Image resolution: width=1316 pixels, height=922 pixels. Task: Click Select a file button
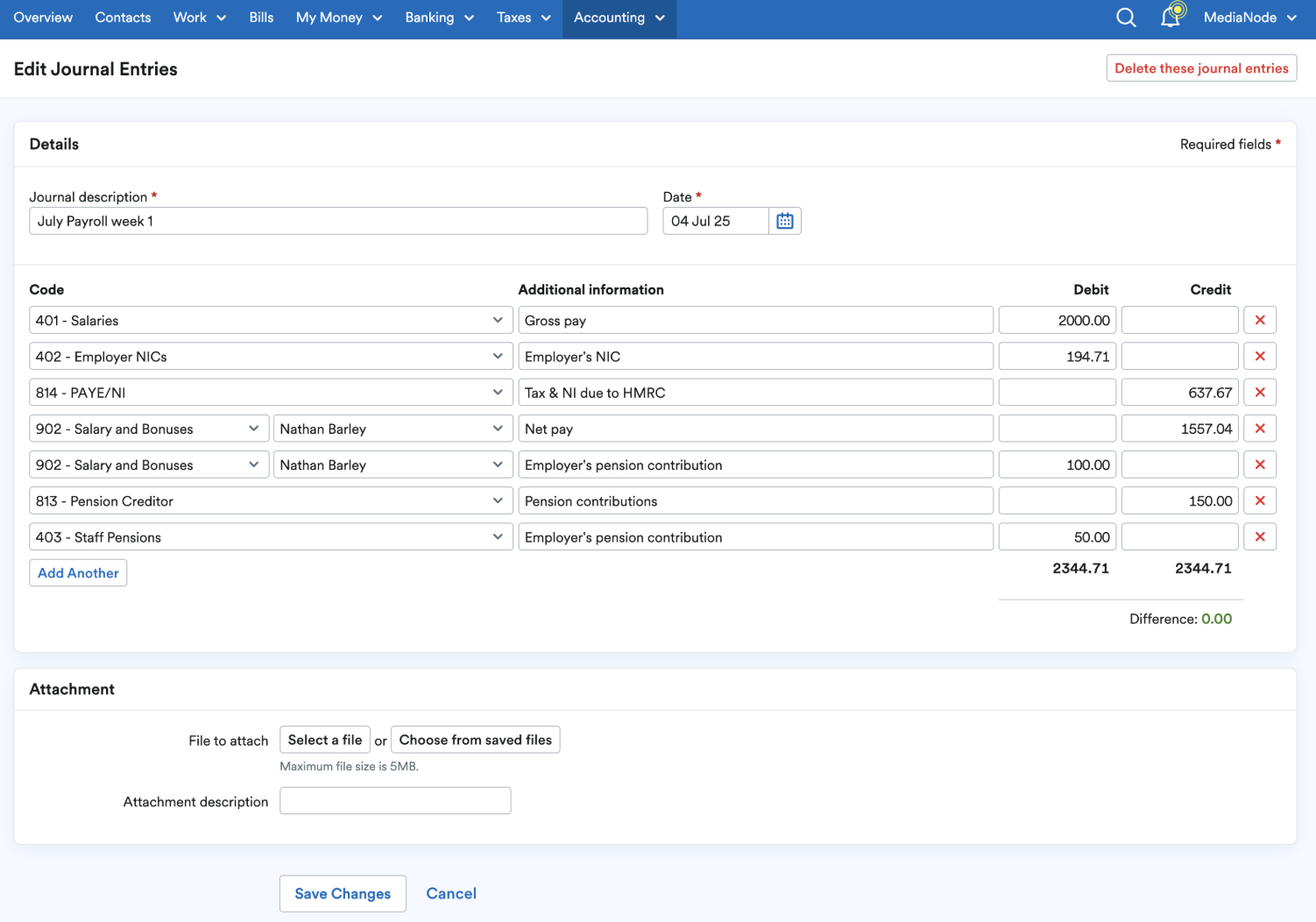[325, 740]
